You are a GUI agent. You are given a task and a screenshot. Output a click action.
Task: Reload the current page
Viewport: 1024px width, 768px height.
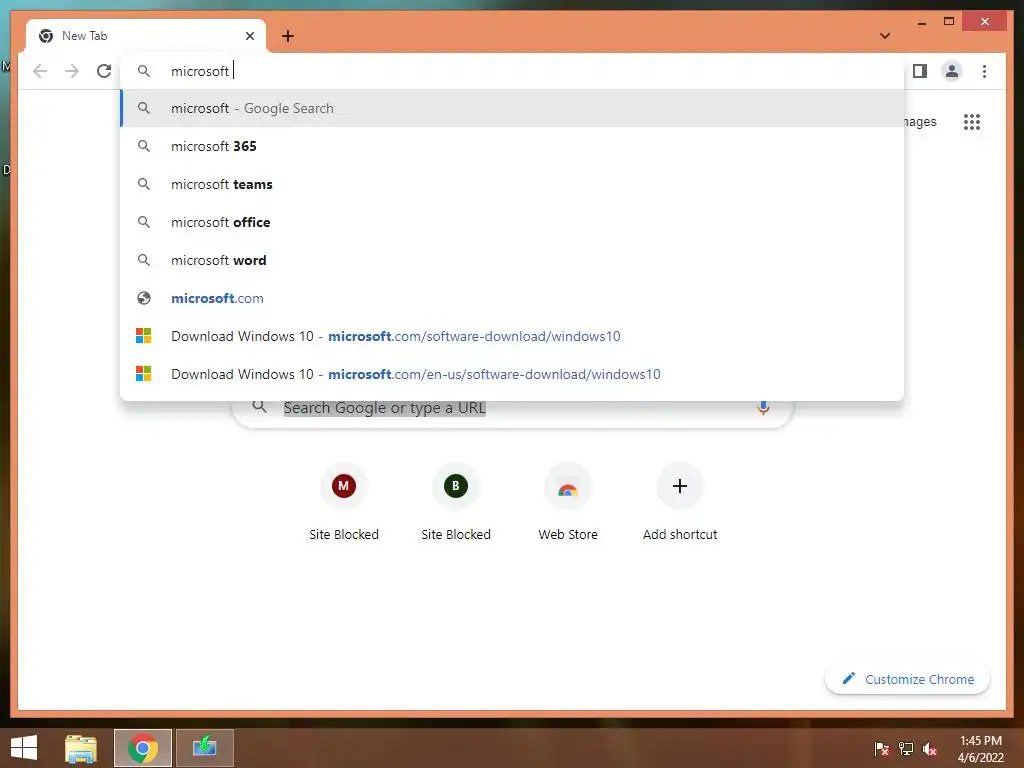(x=104, y=71)
